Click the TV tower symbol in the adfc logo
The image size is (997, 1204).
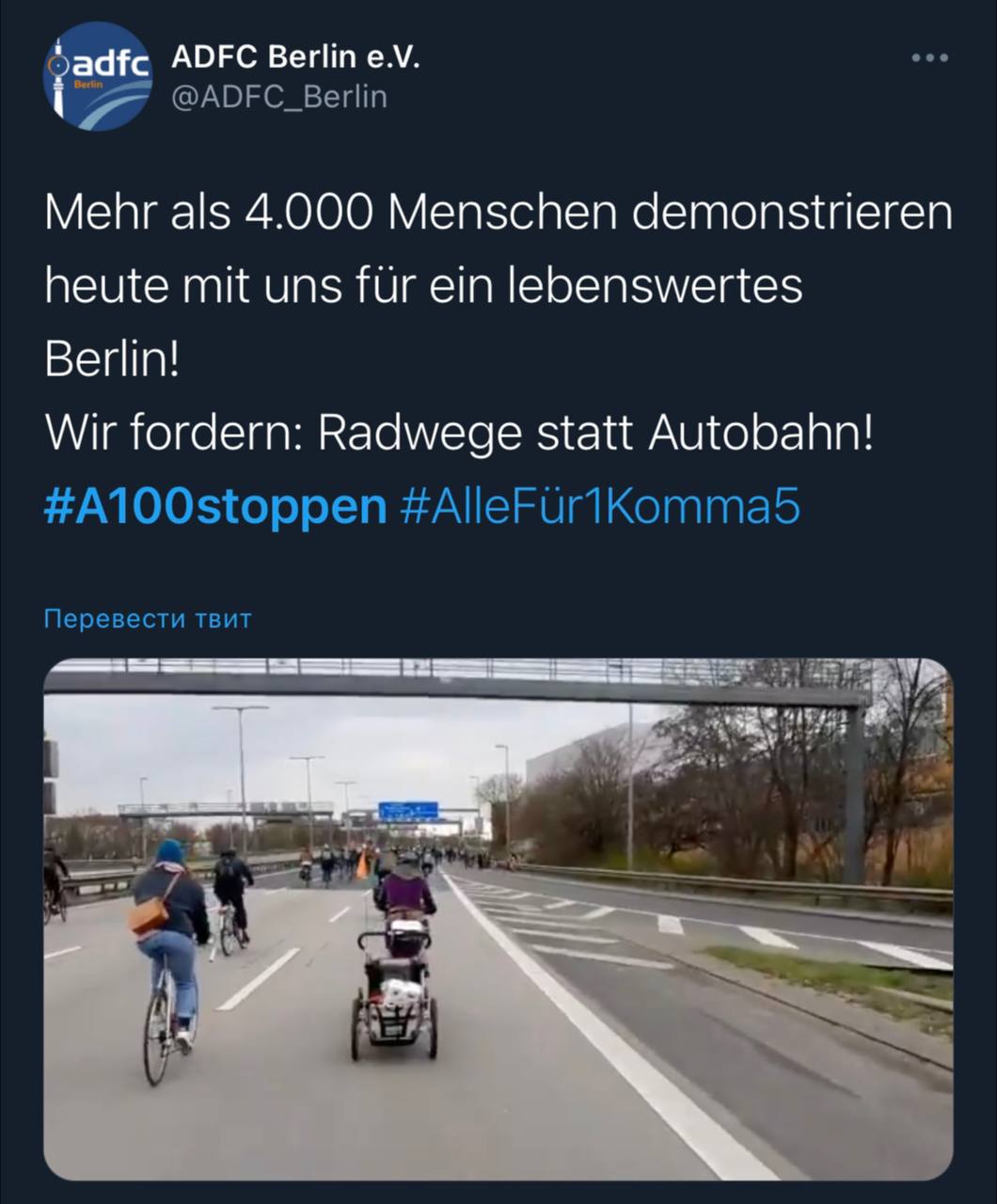(58, 70)
